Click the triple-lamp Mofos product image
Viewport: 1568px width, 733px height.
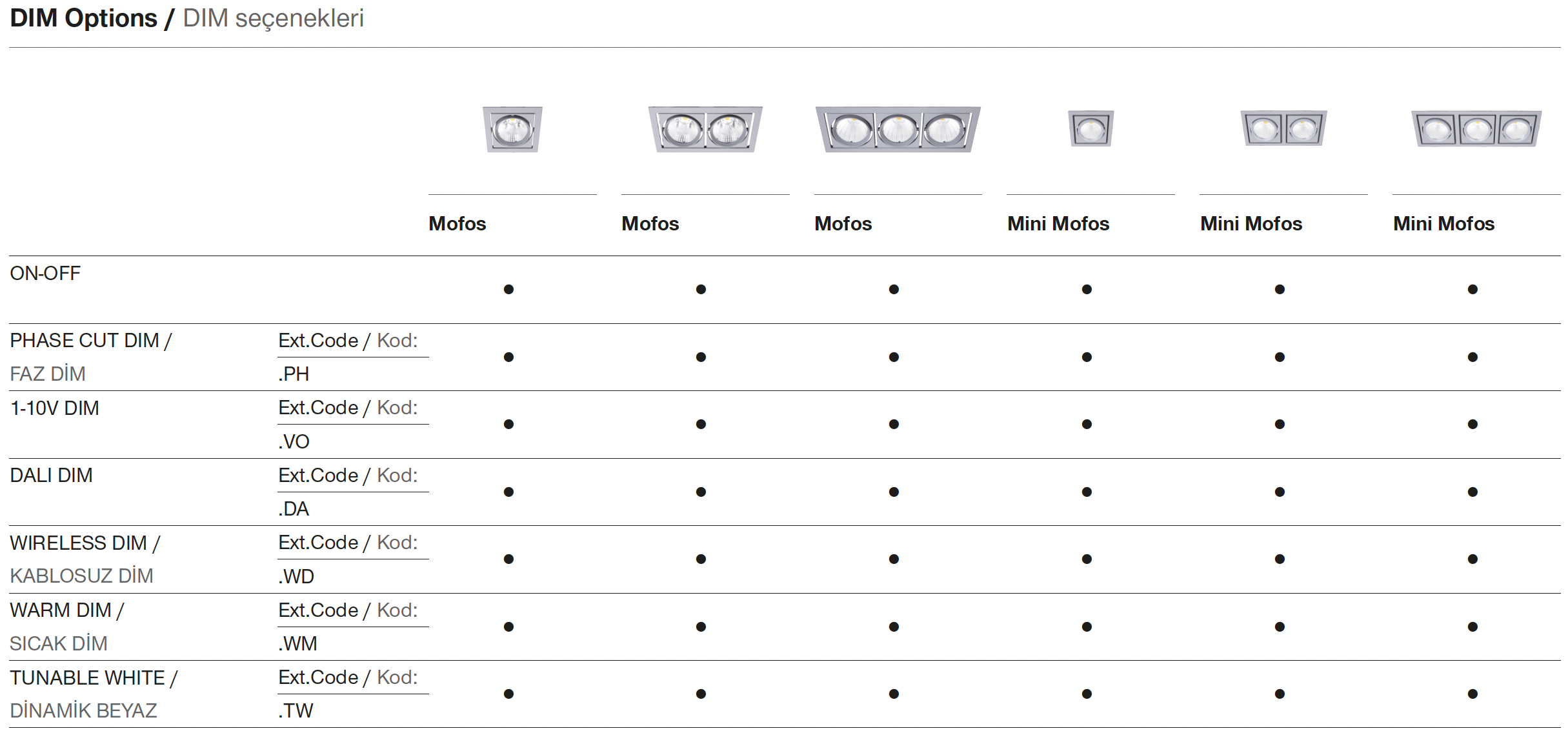pos(898,129)
